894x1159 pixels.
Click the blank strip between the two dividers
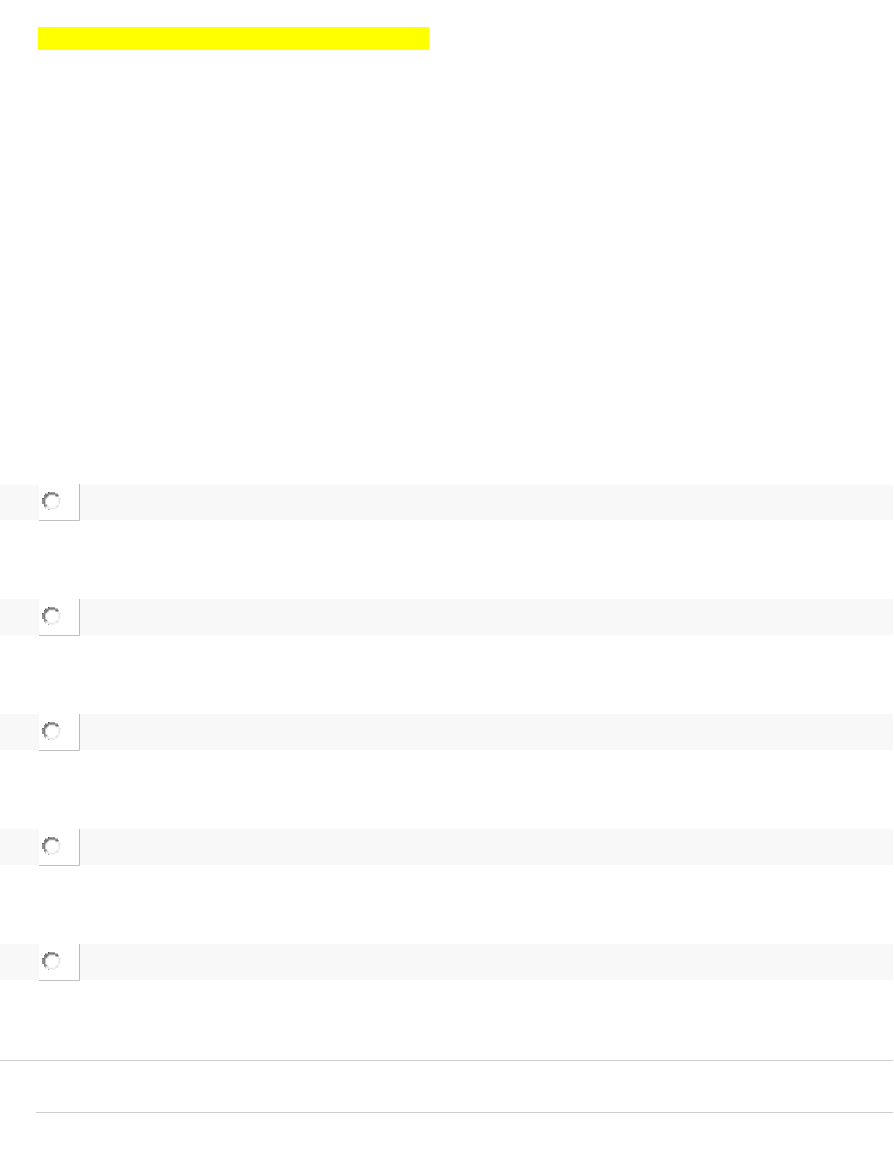pyautogui.click(x=446, y=1086)
